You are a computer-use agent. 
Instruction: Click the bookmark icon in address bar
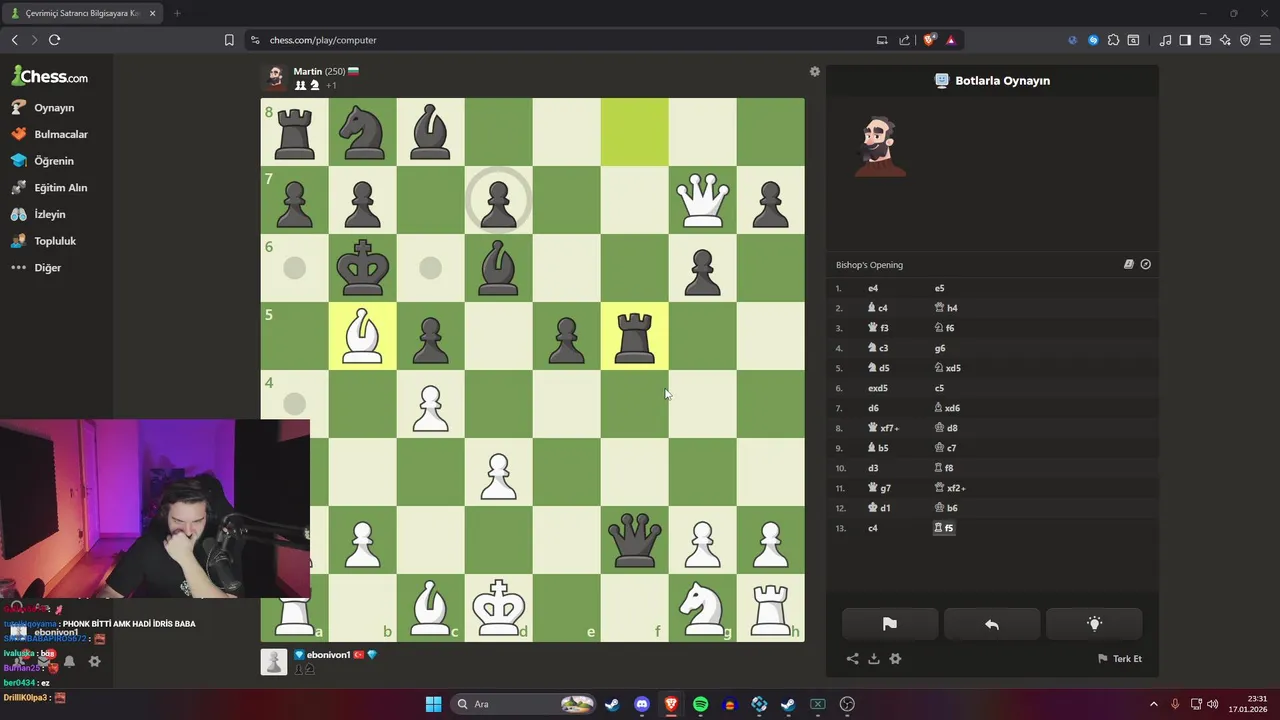click(229, 40)
